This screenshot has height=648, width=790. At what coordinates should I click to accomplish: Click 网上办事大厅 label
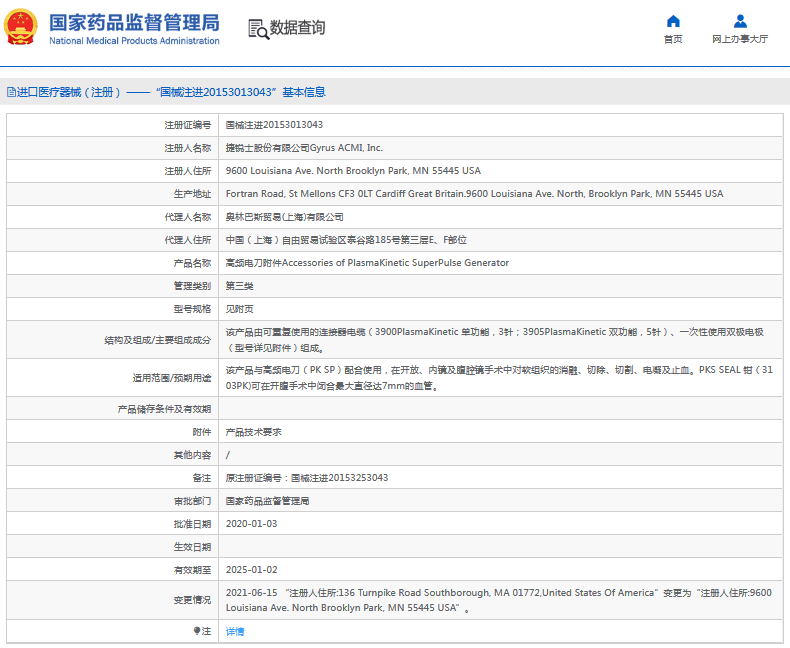pyautogui.click(x=740, y=39)
